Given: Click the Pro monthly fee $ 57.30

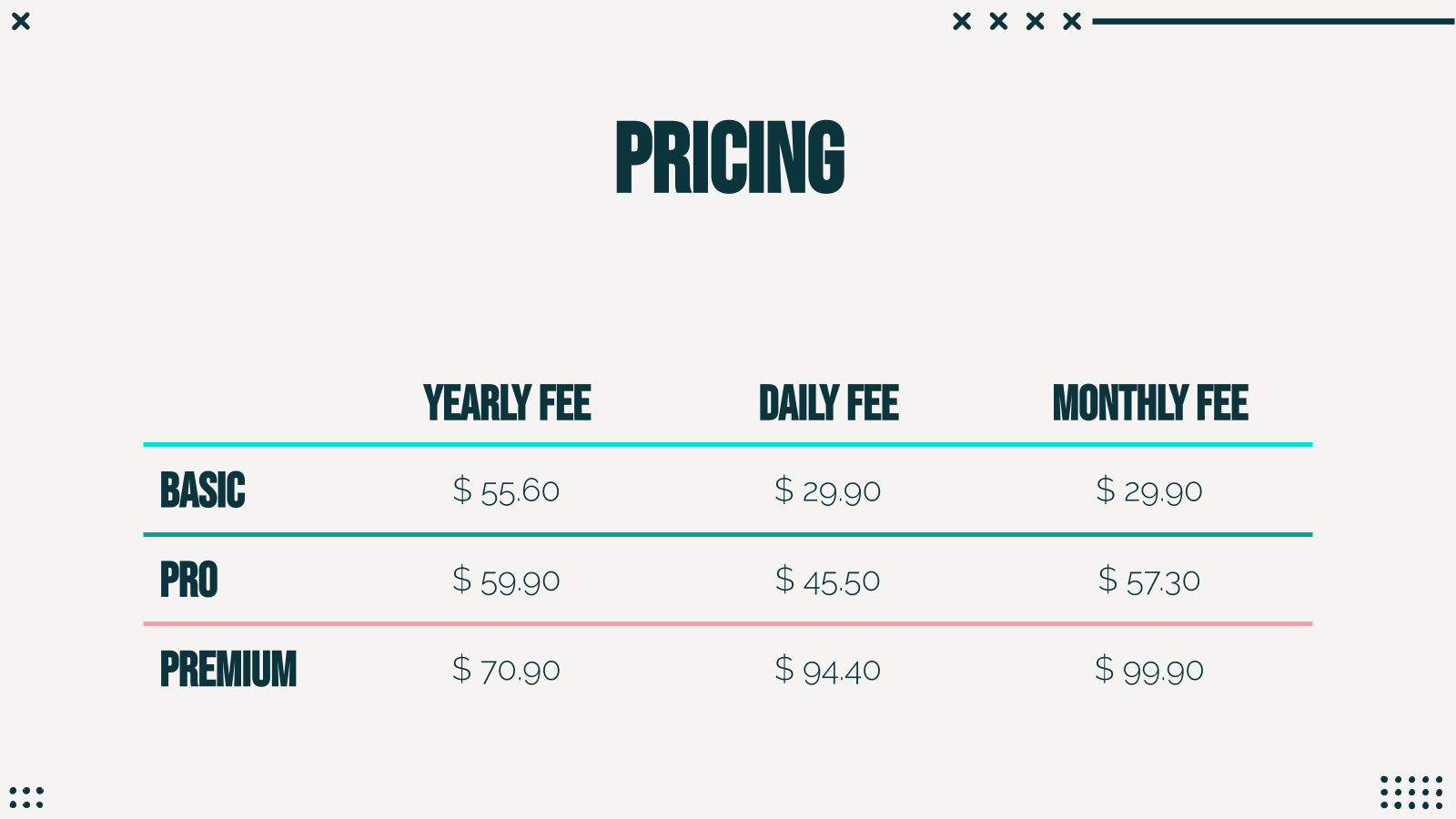Looking at the screenshot, I should pyautogui.click(x=1149, y=581).
